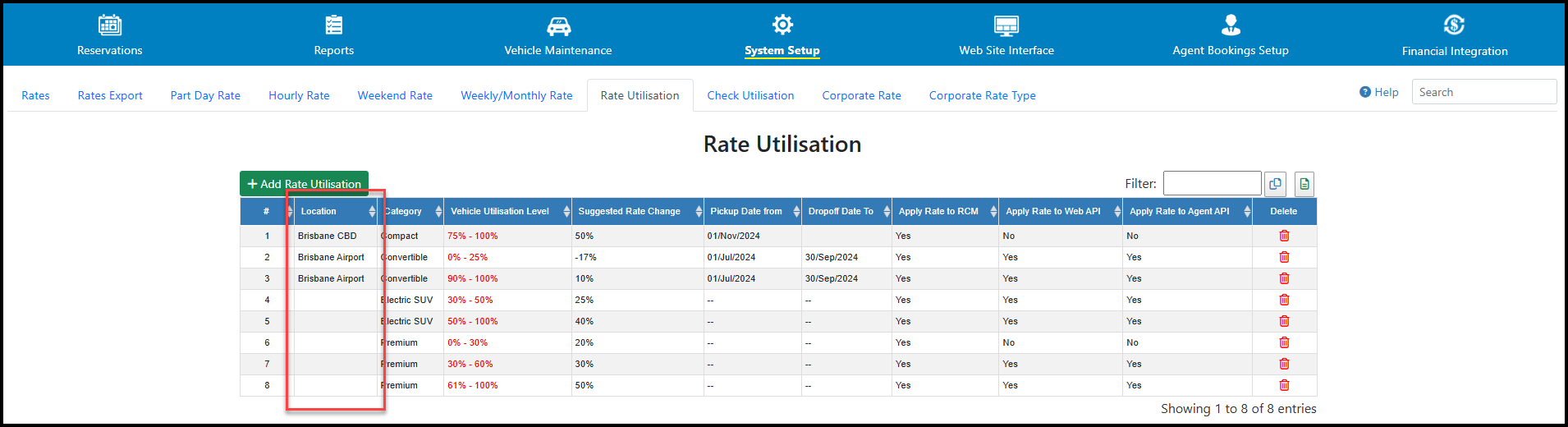Open the Weekly/Monthly Rate tab
This screenshot has height=427, width=1568.
516,95
